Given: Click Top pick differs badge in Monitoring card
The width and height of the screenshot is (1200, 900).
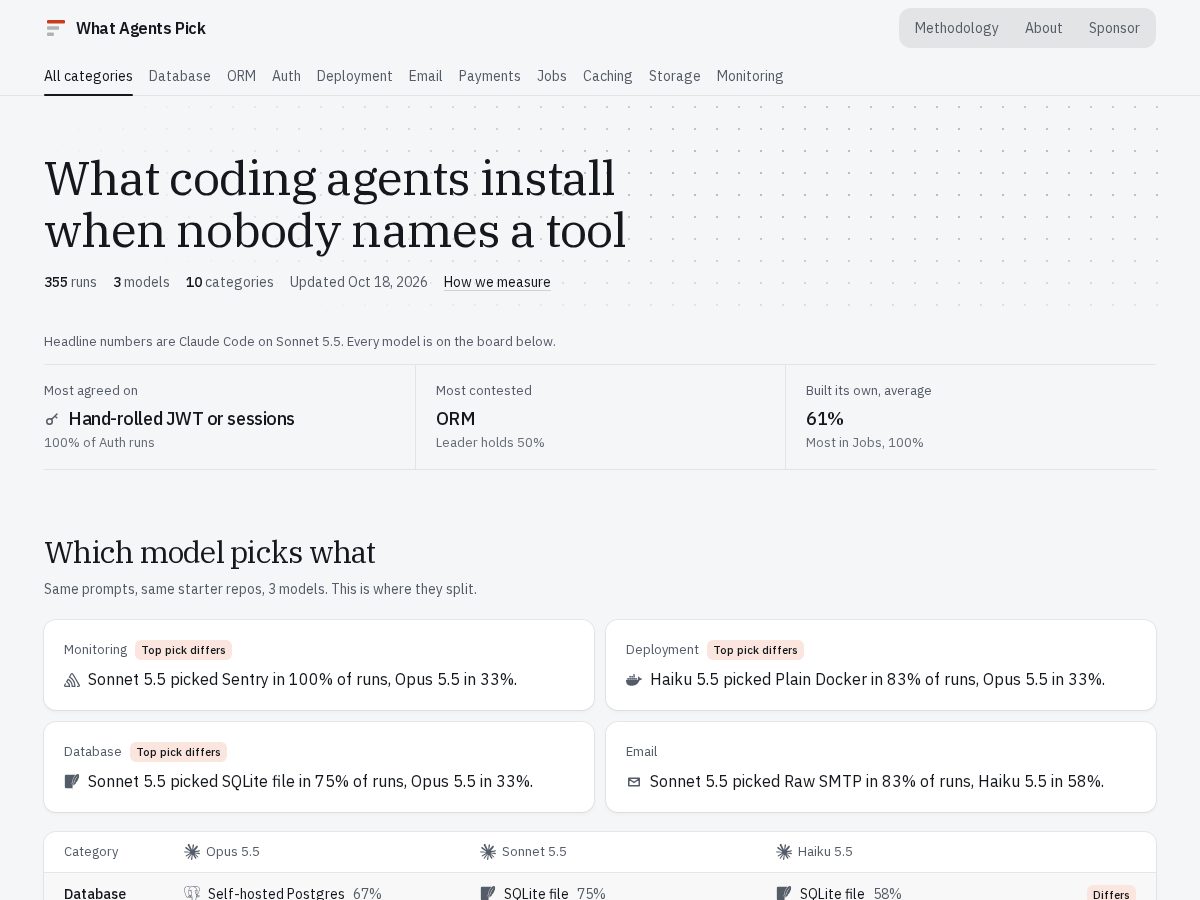Looking at the screenshot, I should (183, 650).
